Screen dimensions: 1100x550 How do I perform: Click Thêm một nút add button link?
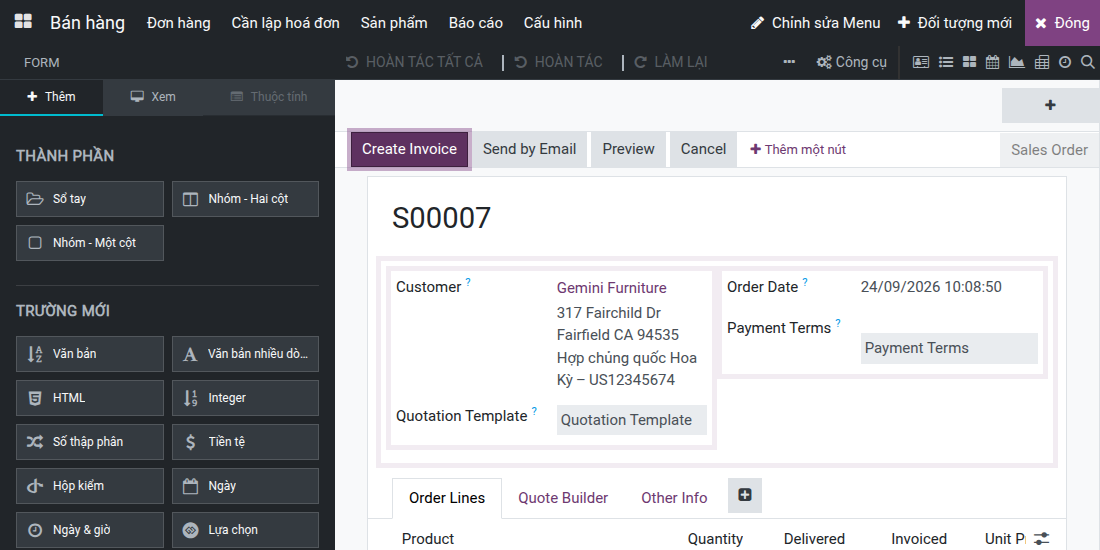click(x=798, y=149)
